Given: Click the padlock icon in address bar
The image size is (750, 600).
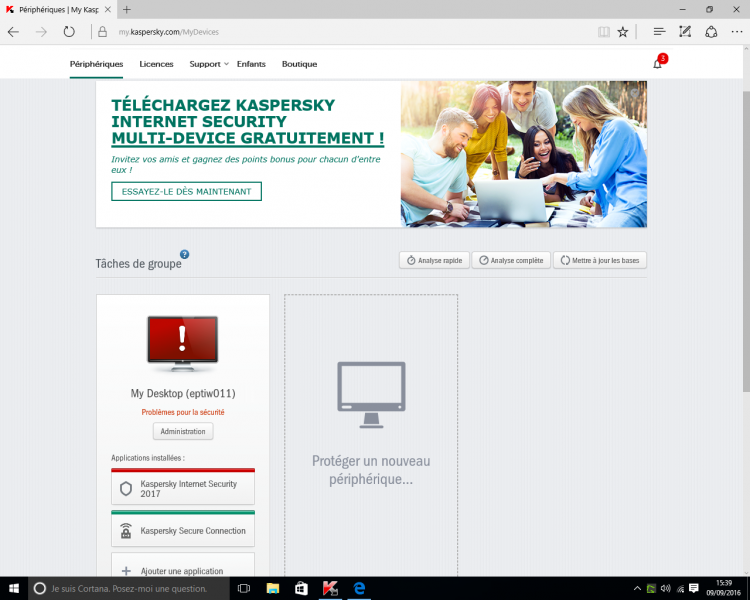Looking at the screenshot, I should (x=102, y=32).
